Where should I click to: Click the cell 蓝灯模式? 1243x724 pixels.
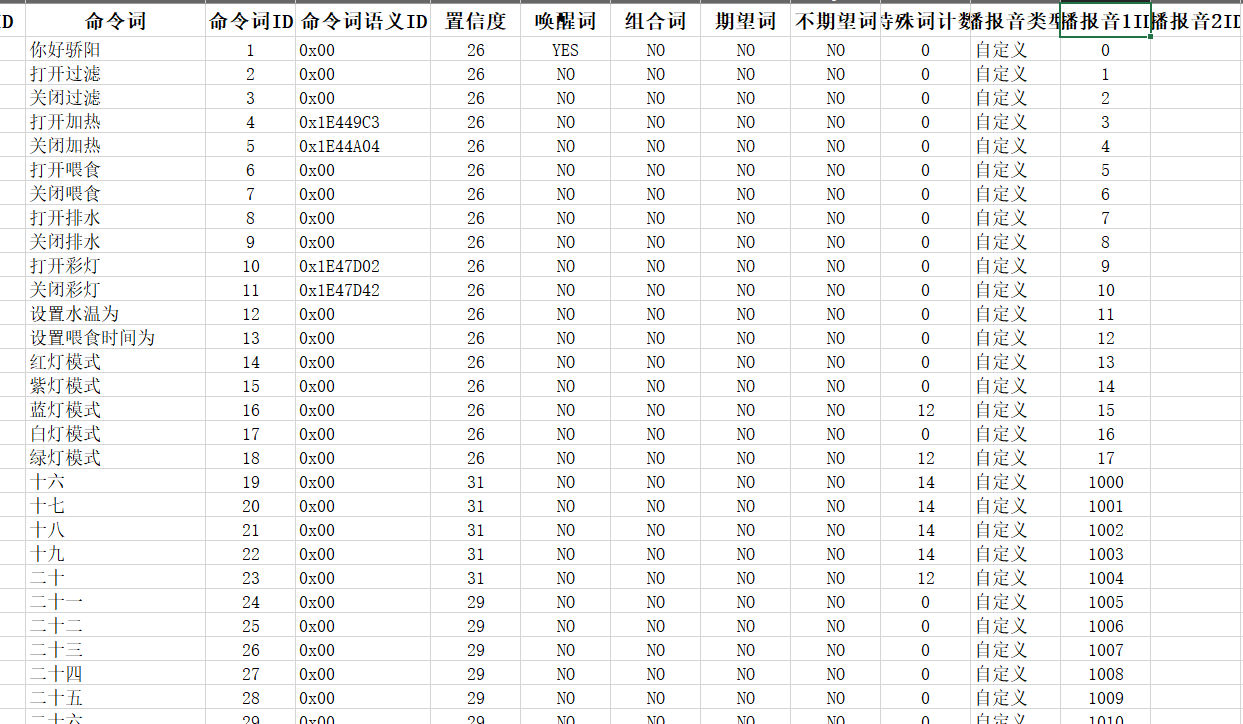click(116, 410)
